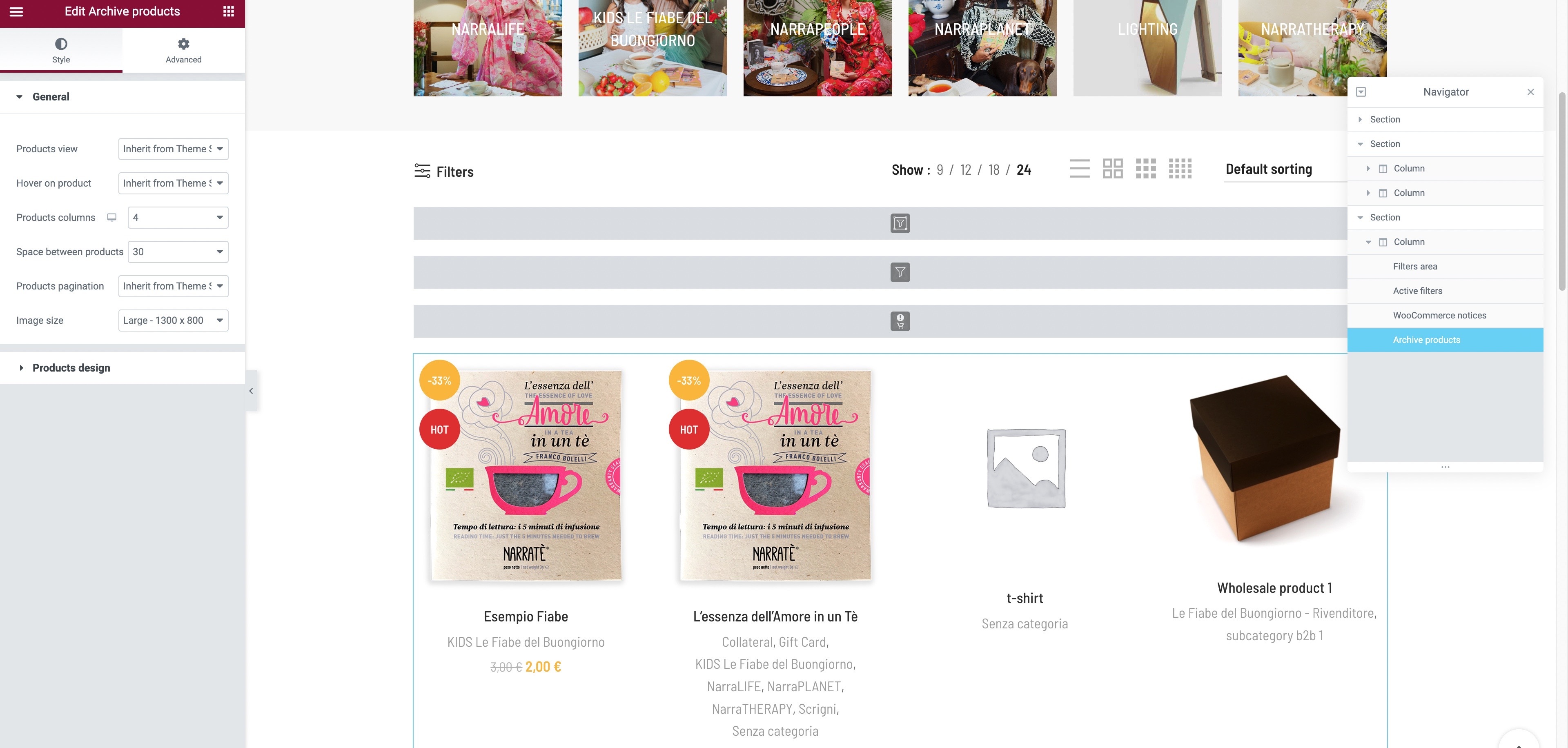Open the widgets grid panel icon
The image size is (1568, 748).
pos(228,11)
